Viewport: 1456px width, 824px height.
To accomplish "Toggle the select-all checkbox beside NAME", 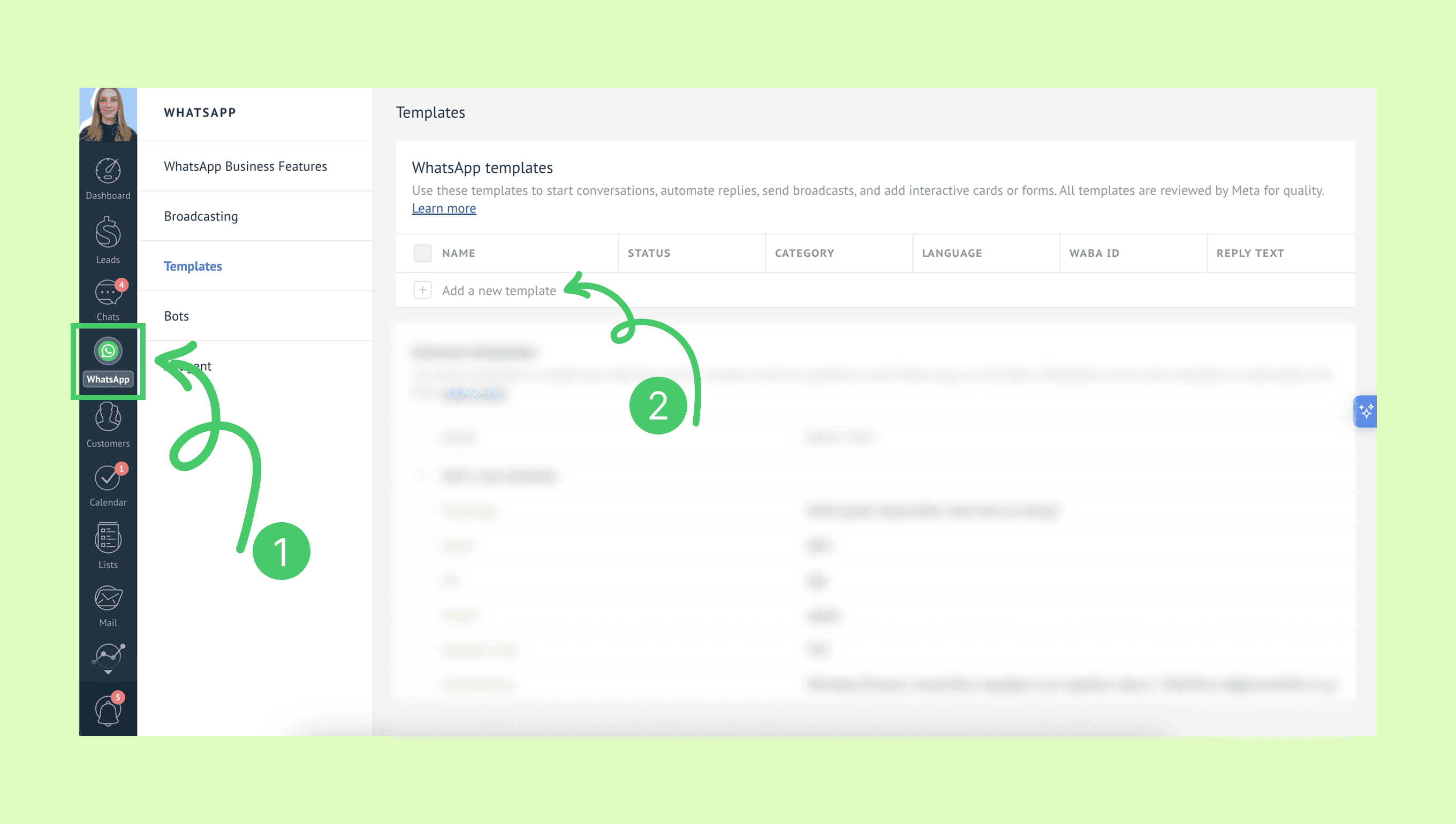I will (x=422, y=253).
